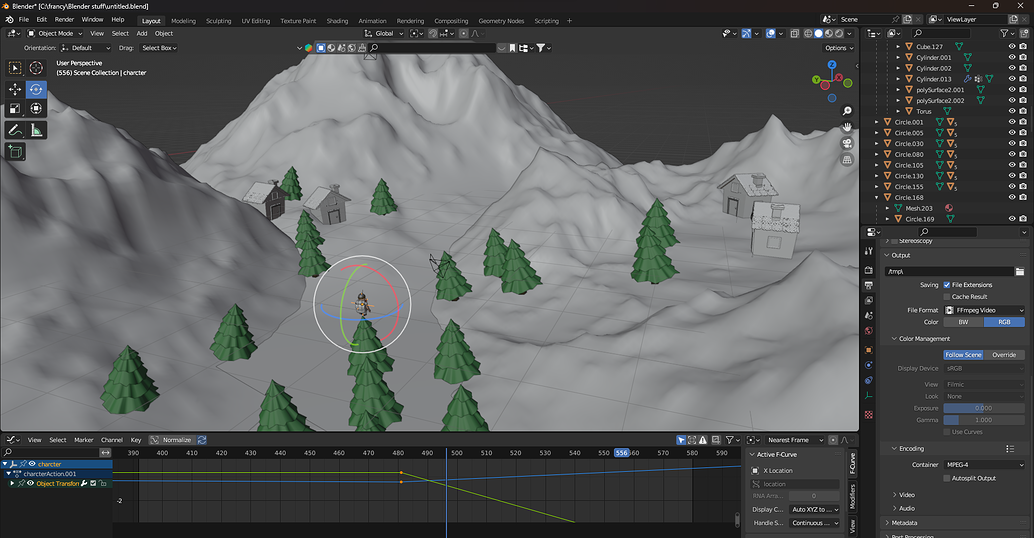
Task: Activate the 3D Cursor tool
Action: click(x=36, y=67)
